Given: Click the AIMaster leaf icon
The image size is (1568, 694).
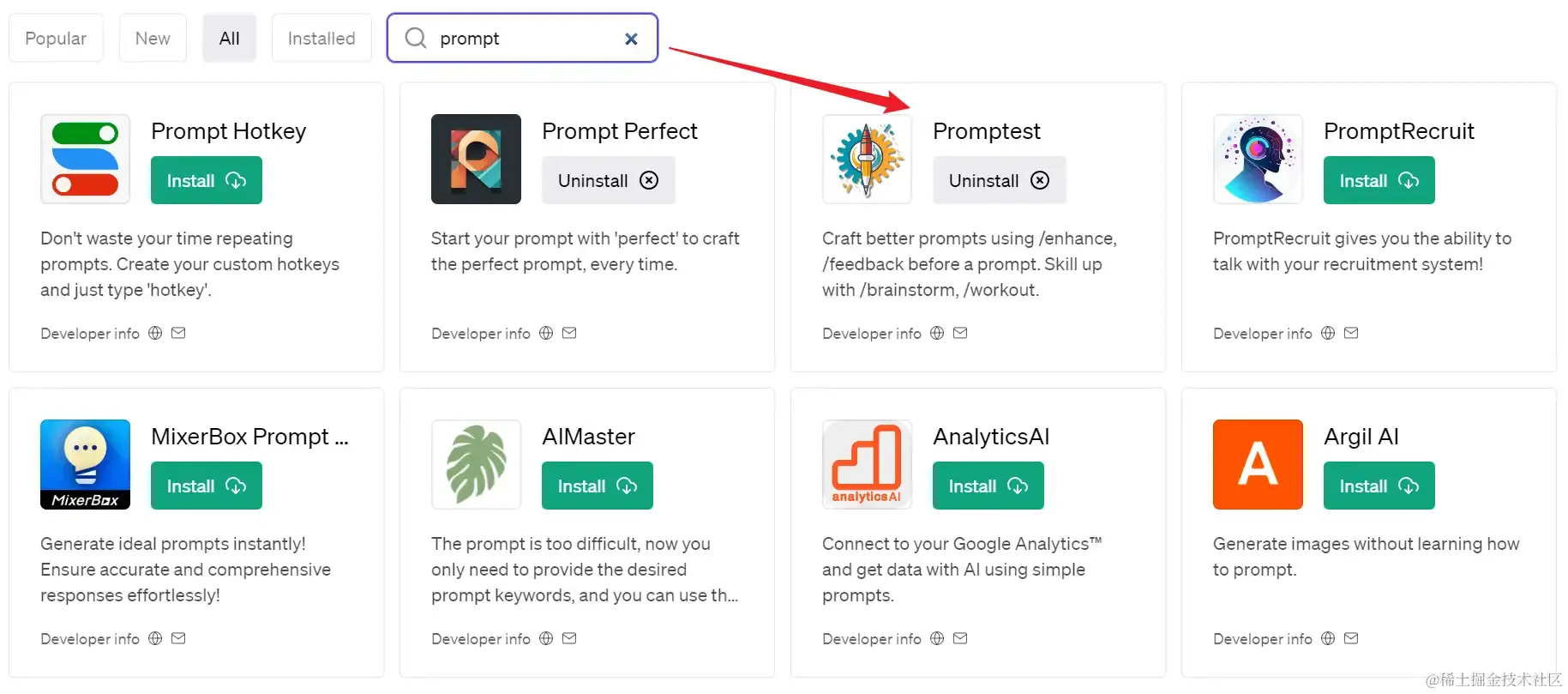Looking at the screenshot, I should pos(475,464).
